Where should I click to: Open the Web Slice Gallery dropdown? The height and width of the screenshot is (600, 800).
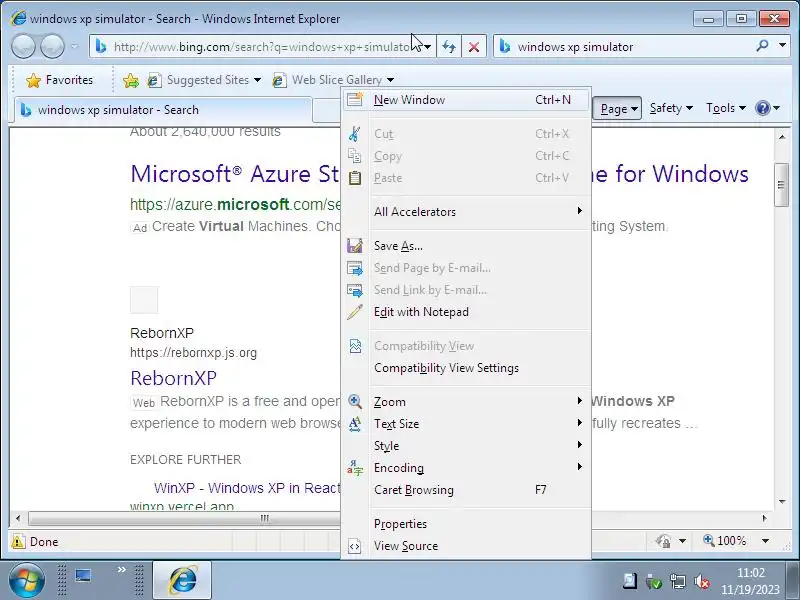pos(390,80)
